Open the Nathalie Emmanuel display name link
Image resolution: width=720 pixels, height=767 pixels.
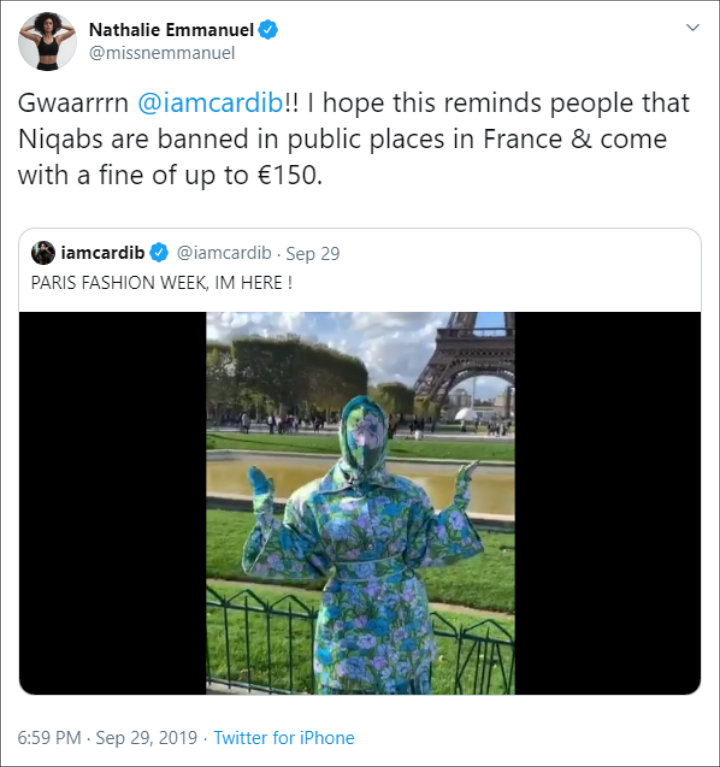(x=171, y=30)
